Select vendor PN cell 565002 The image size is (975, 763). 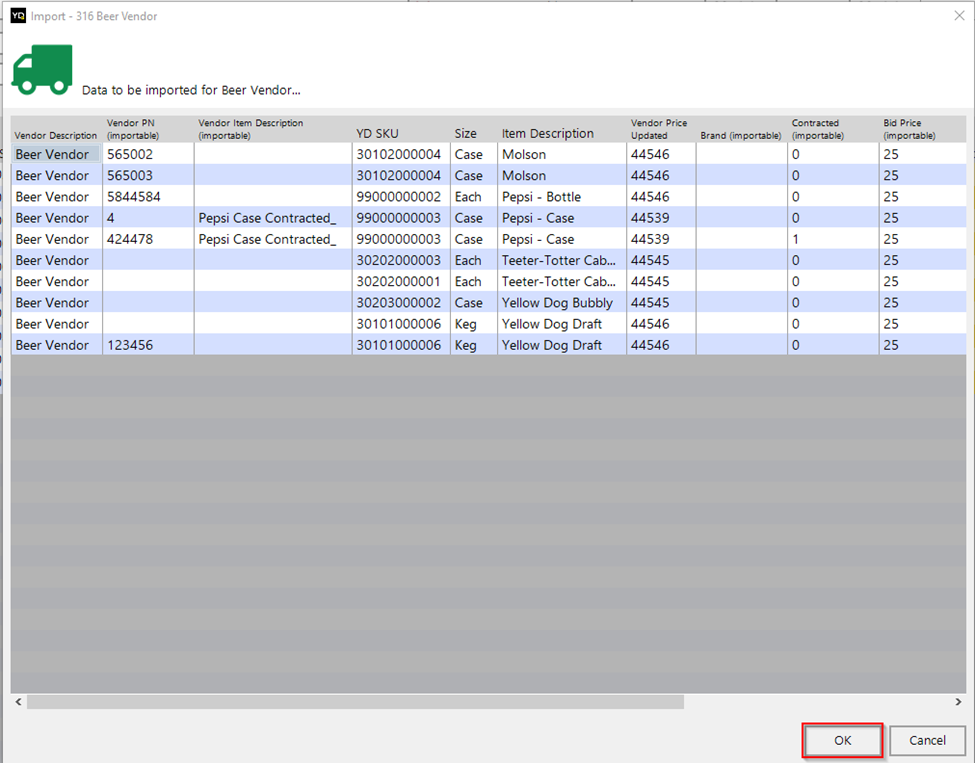pyautogui.click(x=148, y=154)
